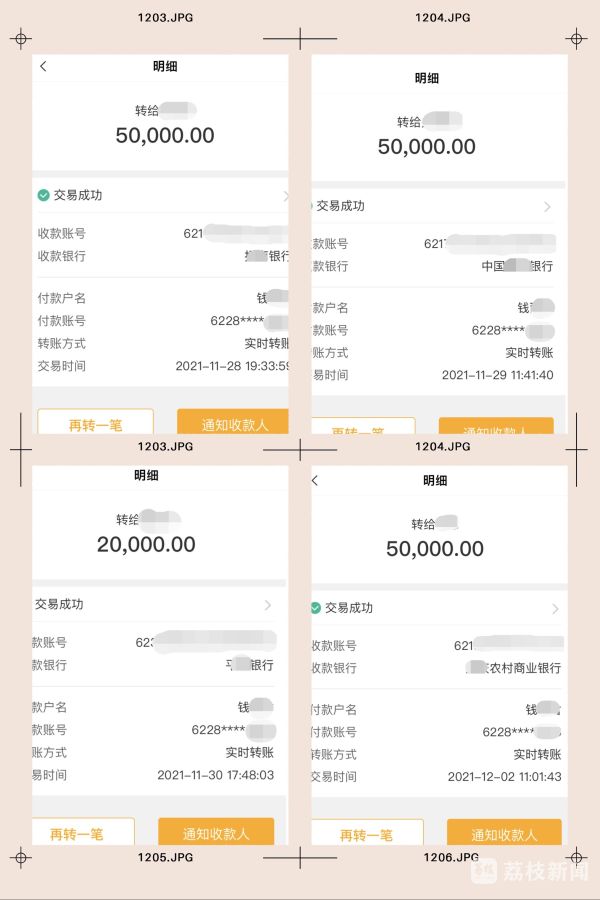Viewport: 600px width, 900px height.
Task: Expand 交易成功 chevron on the 2021-11-28 receipt
Action: pos(285,196)
